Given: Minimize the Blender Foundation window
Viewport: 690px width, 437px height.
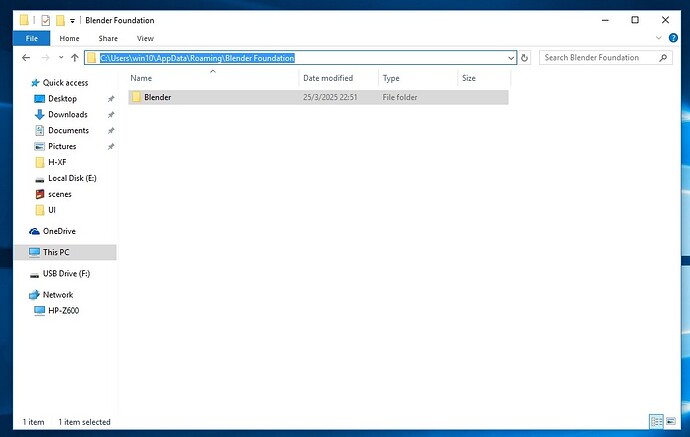Looking at the screenshot, I should [x=605, y=20].
